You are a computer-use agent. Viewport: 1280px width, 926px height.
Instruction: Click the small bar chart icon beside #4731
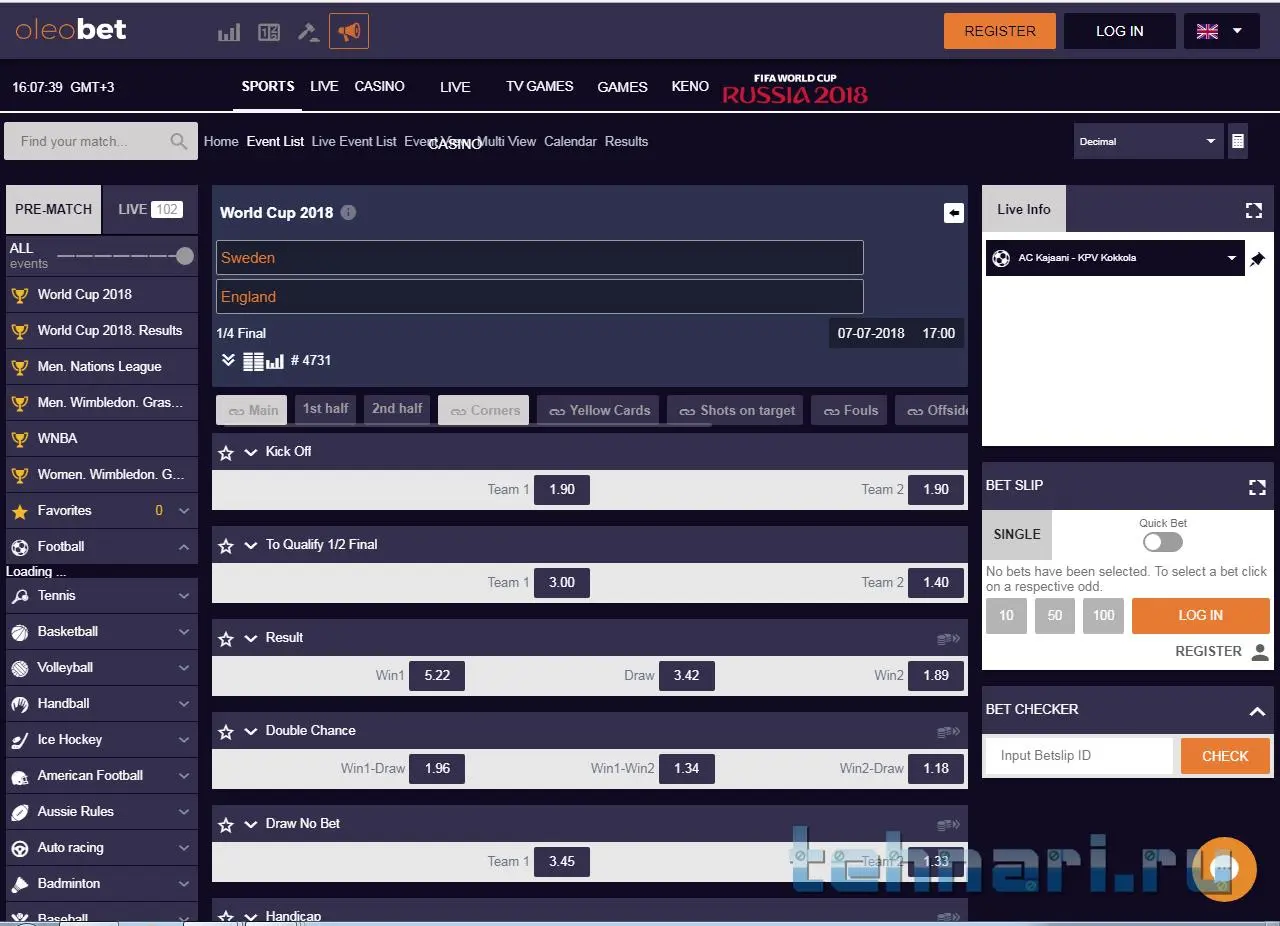pyautogui.click(x=275, y=361)
